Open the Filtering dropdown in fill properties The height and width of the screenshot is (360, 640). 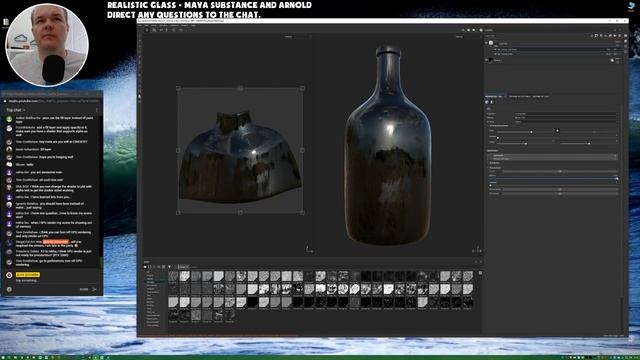(x=565, y=118)
